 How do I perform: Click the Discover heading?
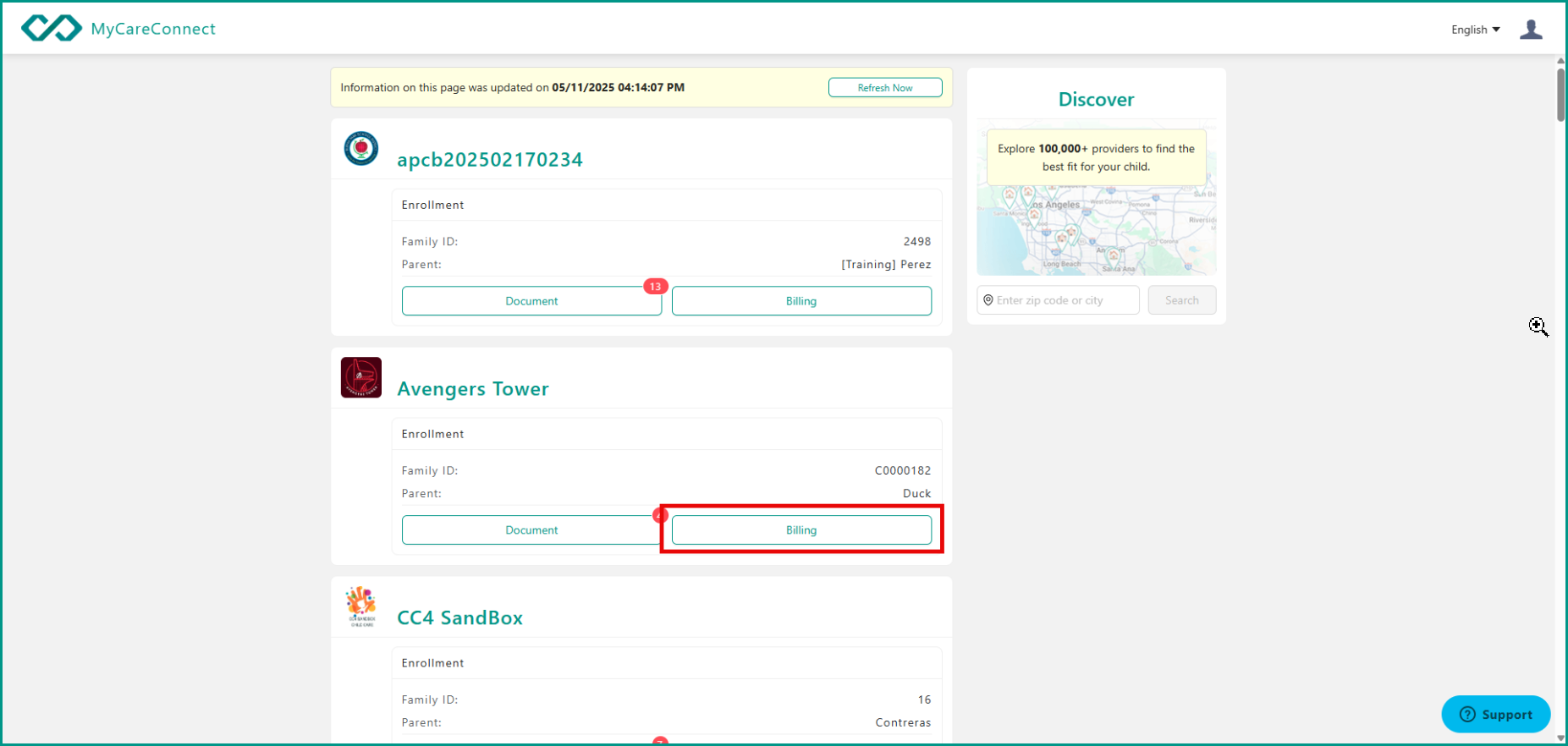point(1096,100)
